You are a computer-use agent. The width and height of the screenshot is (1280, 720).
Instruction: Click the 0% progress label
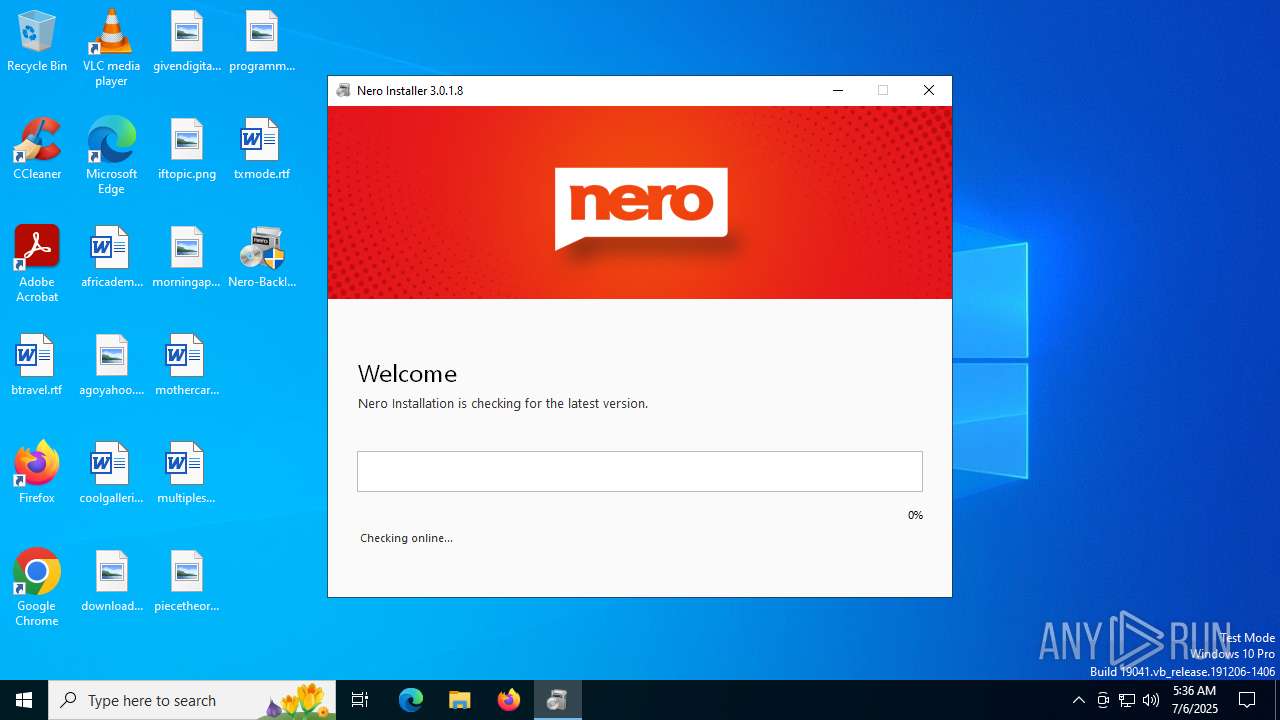[x=915, y=515]
